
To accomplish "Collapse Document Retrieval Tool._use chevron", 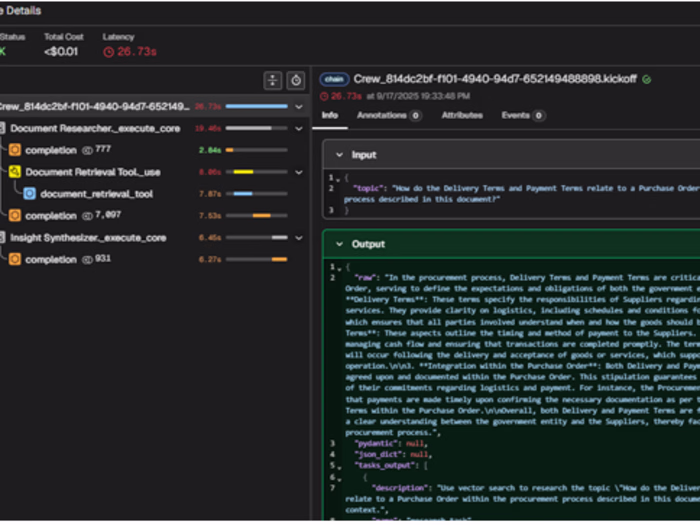I will click(x=299, y=172).
